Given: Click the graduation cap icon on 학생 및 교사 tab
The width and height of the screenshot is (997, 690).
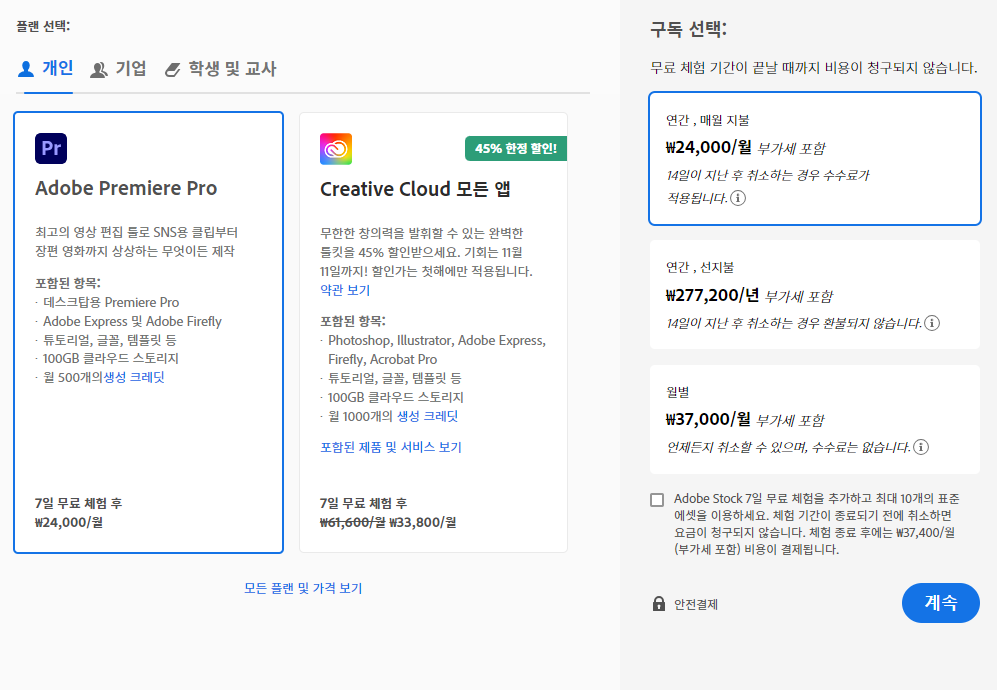Looking at the screenshot, I should pos(172,70).
